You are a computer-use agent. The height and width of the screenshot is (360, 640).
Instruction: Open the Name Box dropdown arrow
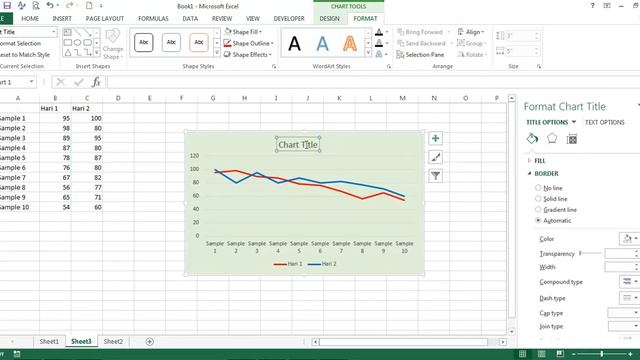[x=31, y=82]
